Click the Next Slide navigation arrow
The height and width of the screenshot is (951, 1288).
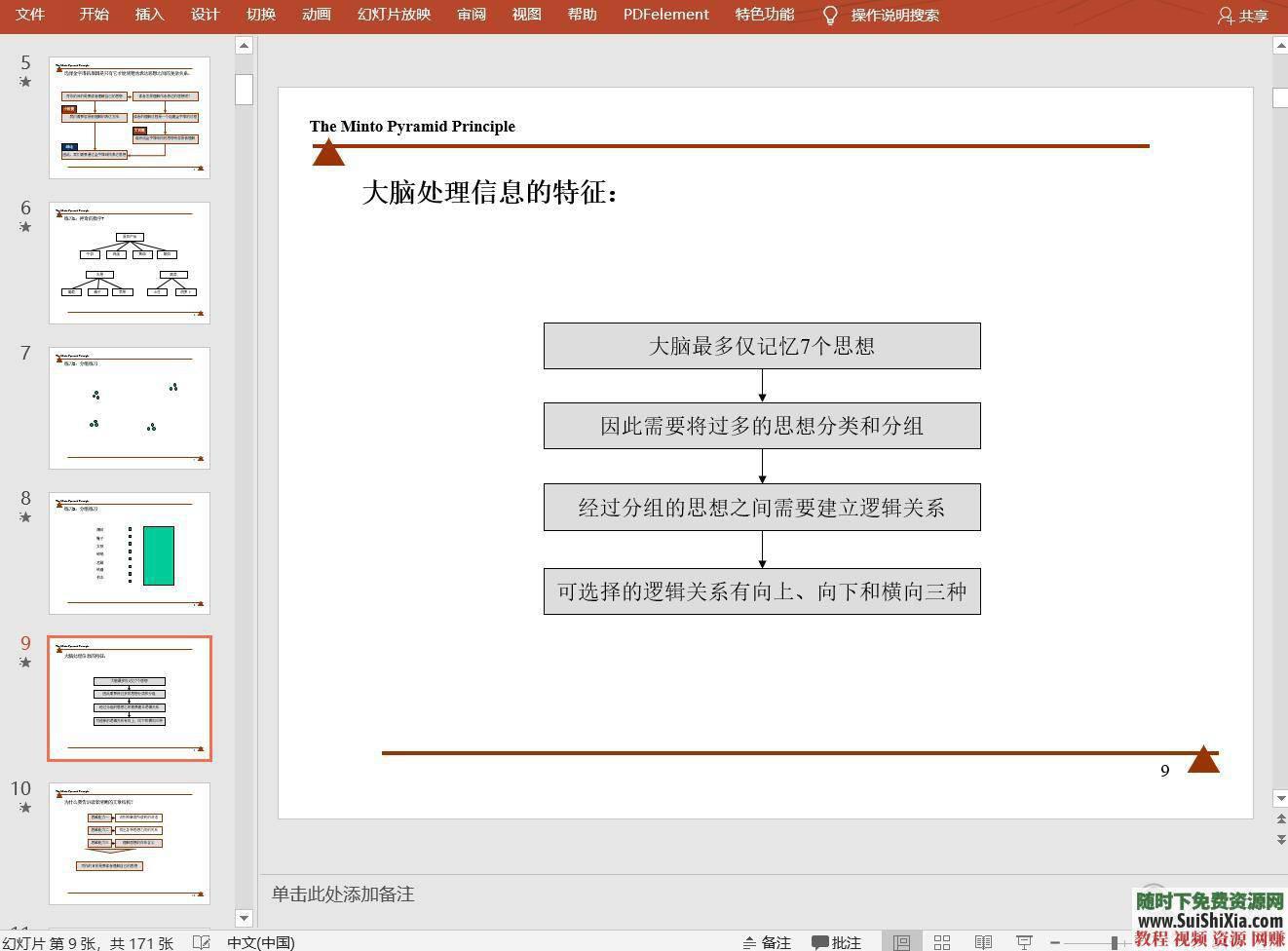(x=1279, y=838)
